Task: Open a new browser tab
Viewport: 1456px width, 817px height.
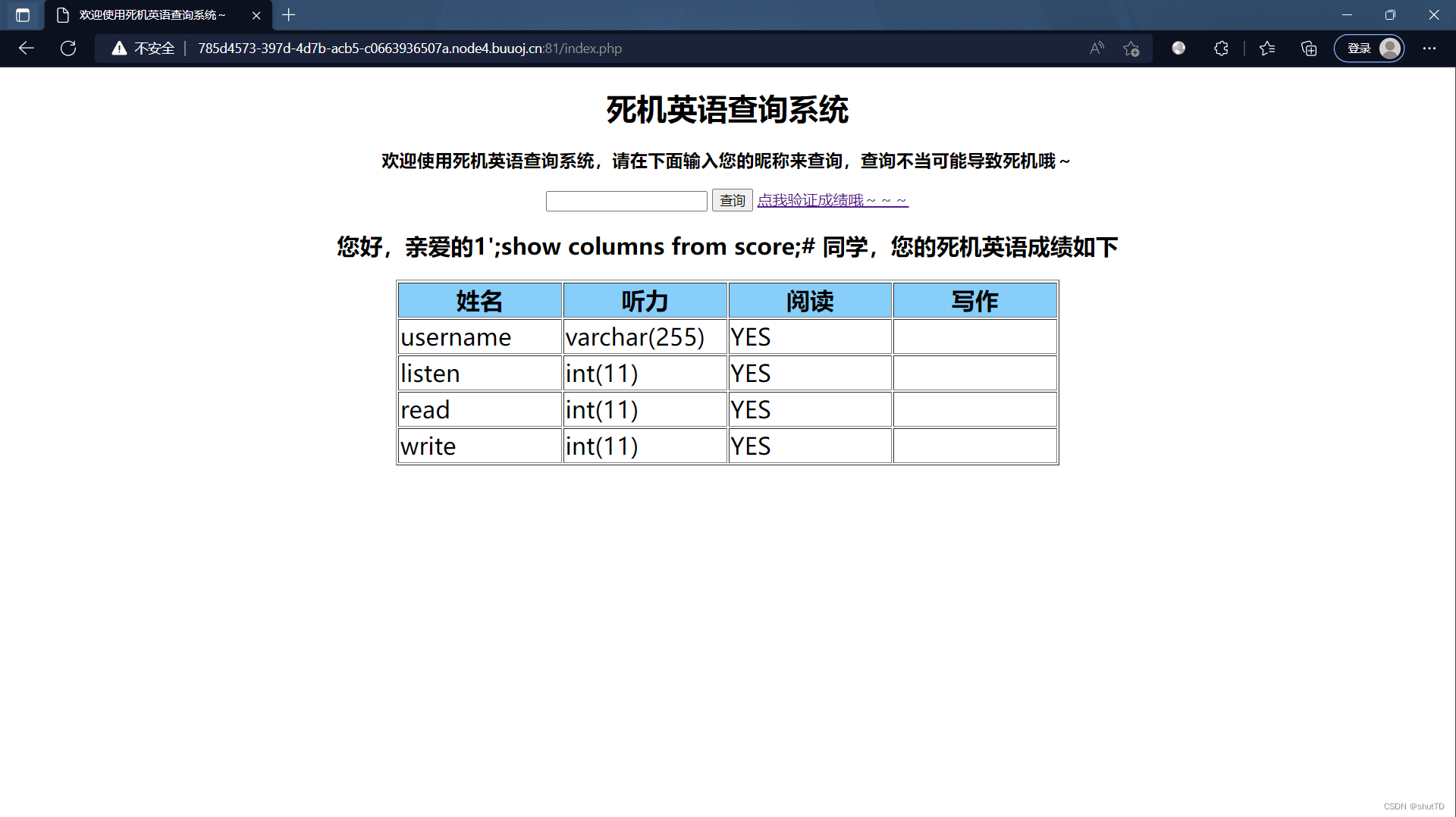Action: pos(288,15)
